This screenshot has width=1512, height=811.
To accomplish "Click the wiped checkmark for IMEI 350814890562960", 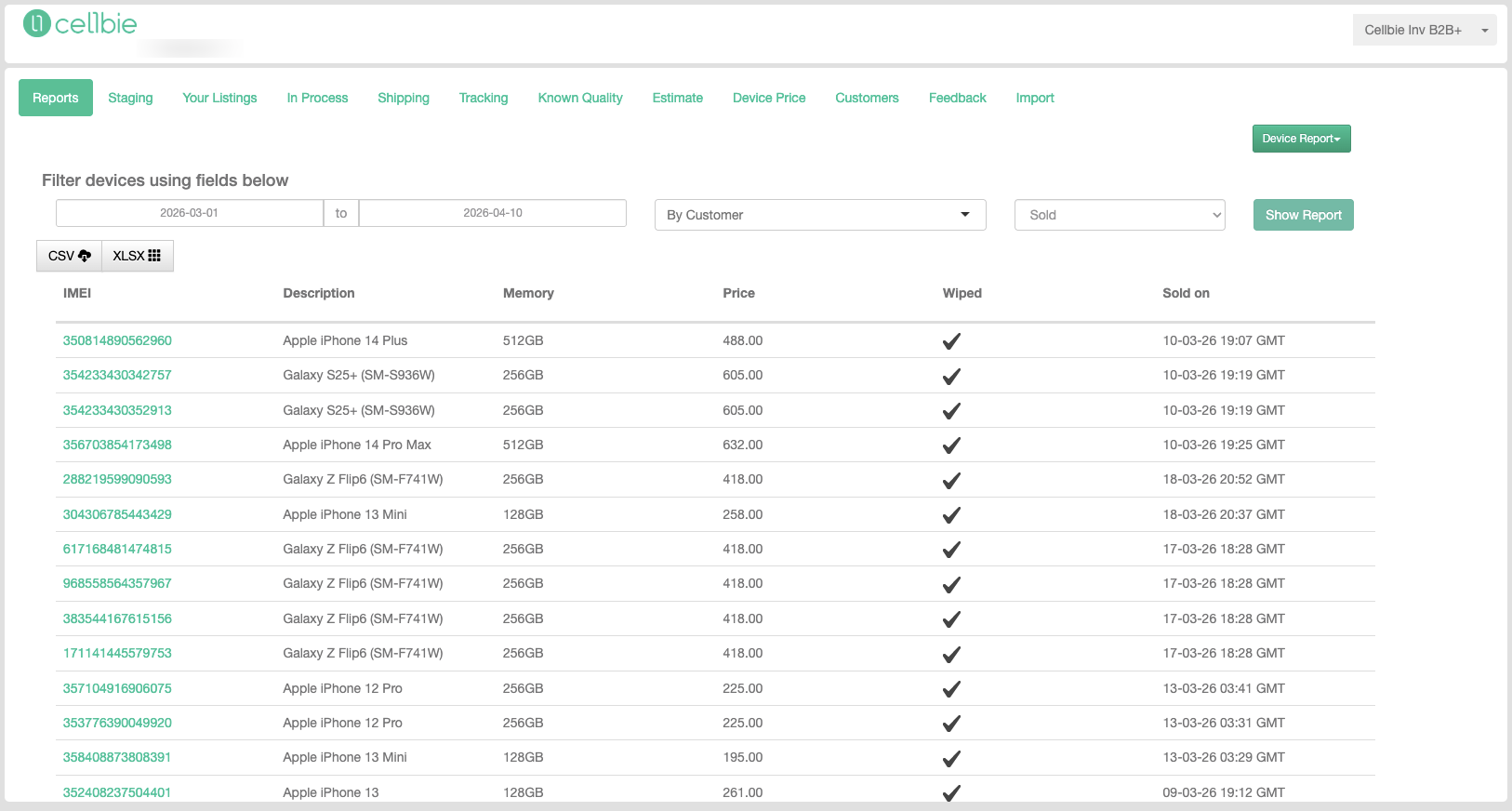I will [951, 341].
